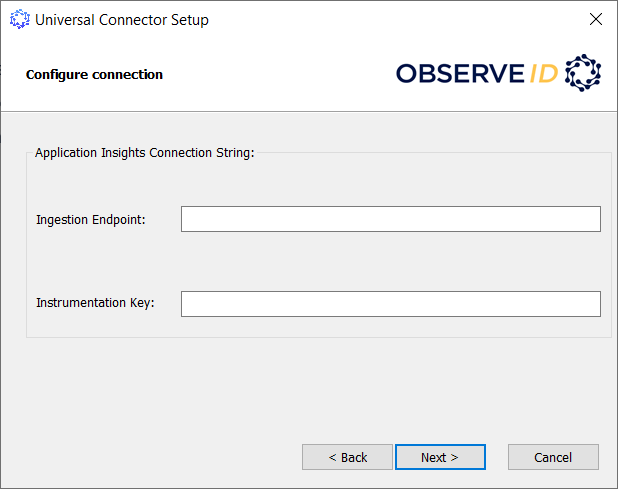This screenshot has height=489, width=618.
Task: Focus the Instrumentation Key text field
Action: [x=390, y=304]
